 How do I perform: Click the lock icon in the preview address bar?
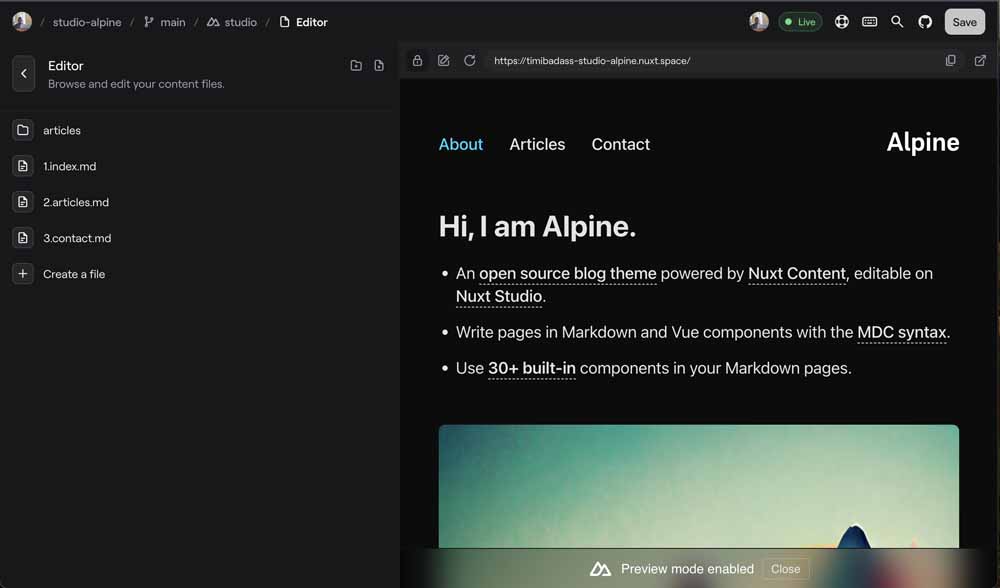tap(417, 60)
